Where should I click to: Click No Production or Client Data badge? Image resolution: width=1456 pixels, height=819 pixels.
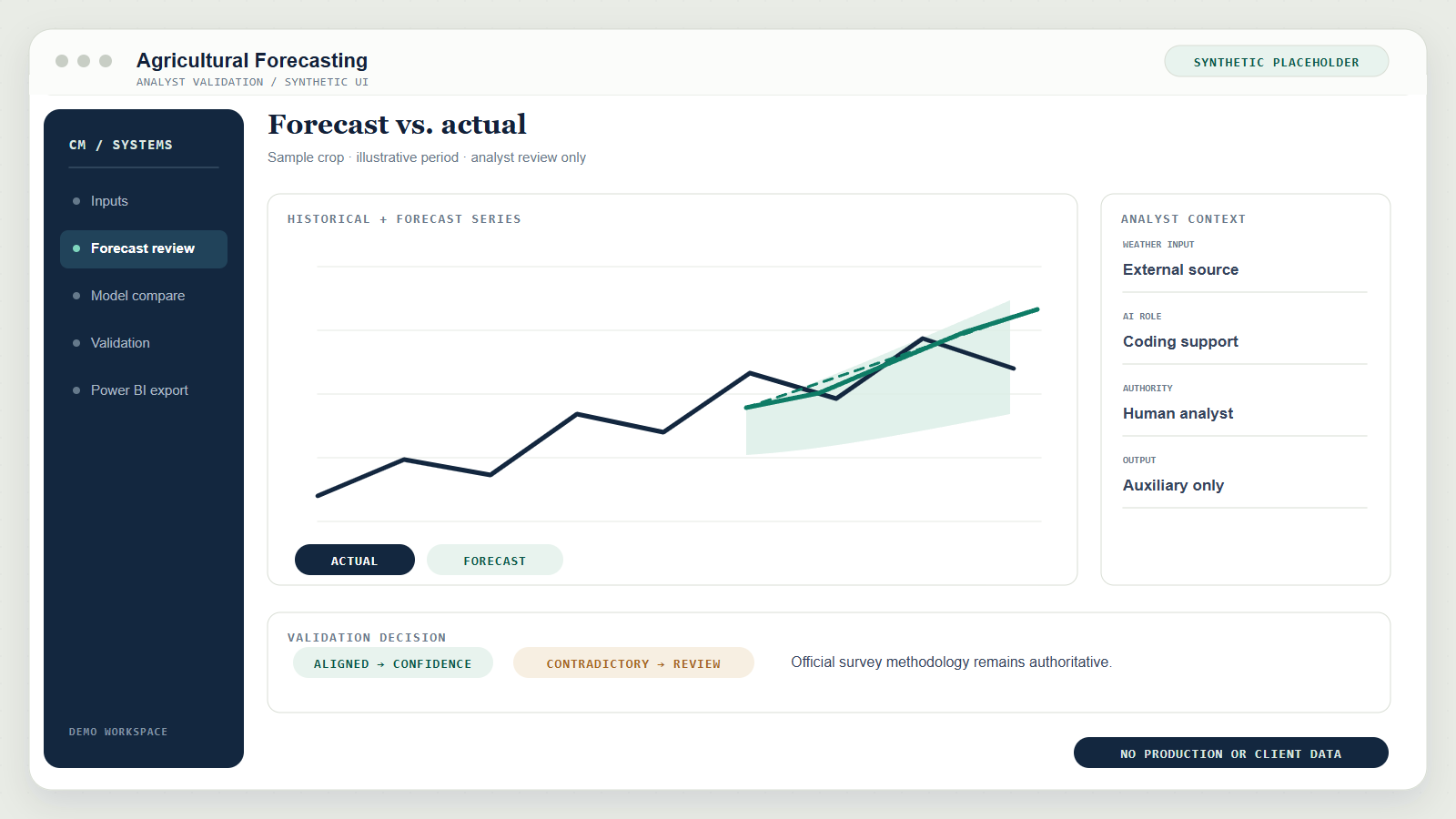[1231, 753]
